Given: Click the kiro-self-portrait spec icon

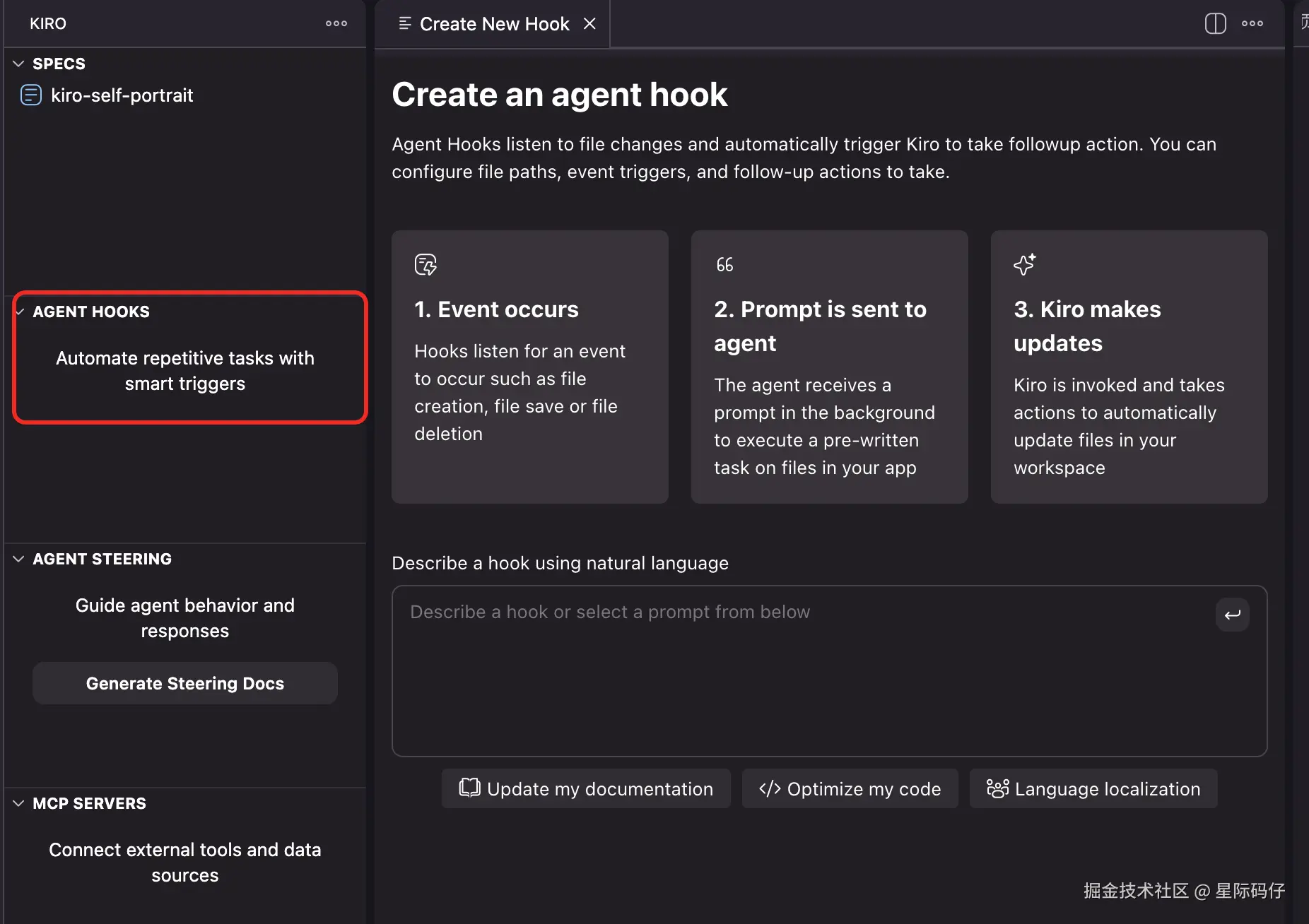Looking at the screenshot, I should [x=31, y=95].
